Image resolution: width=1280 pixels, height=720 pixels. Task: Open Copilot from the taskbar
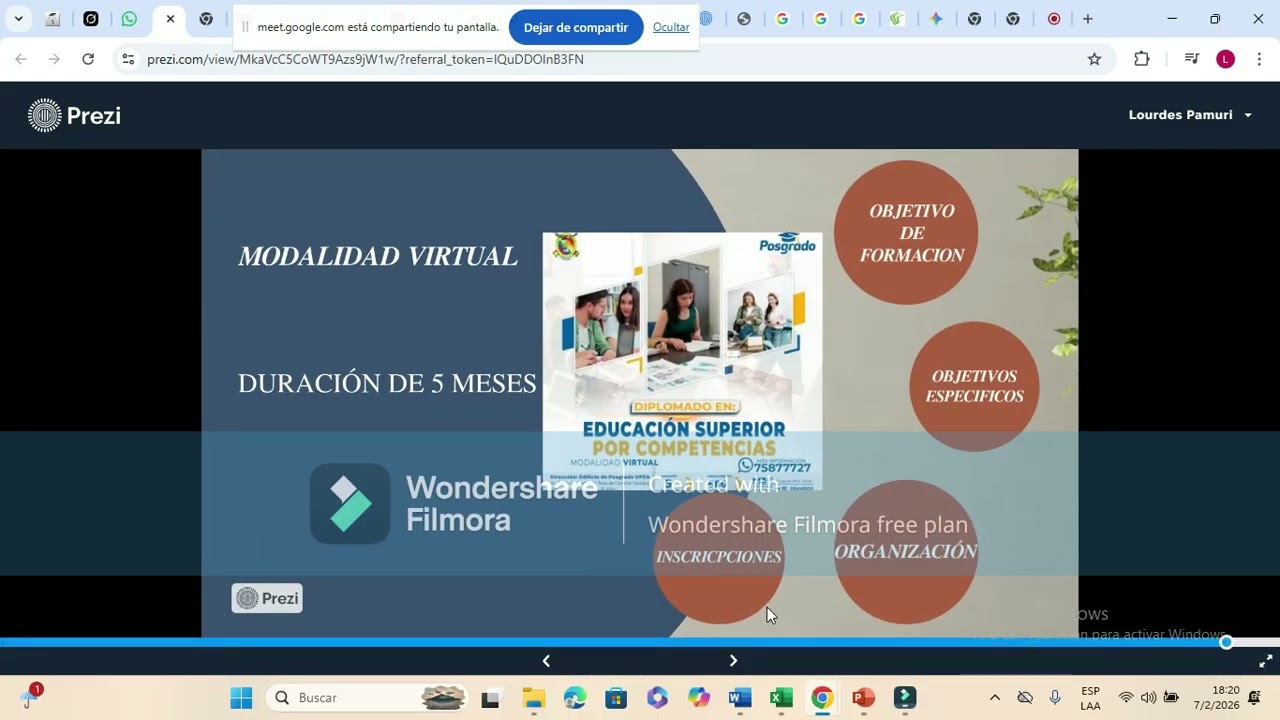click(699, 698)
